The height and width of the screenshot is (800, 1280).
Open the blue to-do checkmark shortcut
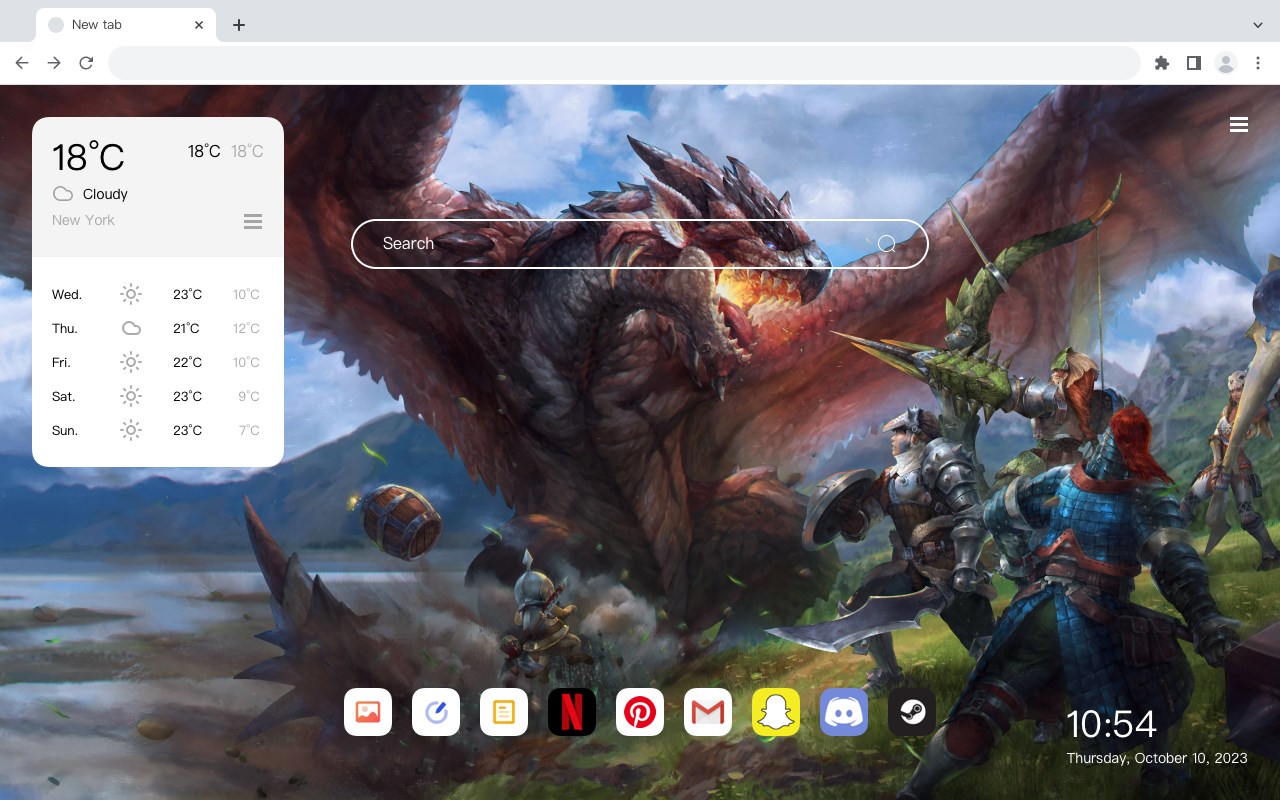pyautogui.click(x=436, y=712)
